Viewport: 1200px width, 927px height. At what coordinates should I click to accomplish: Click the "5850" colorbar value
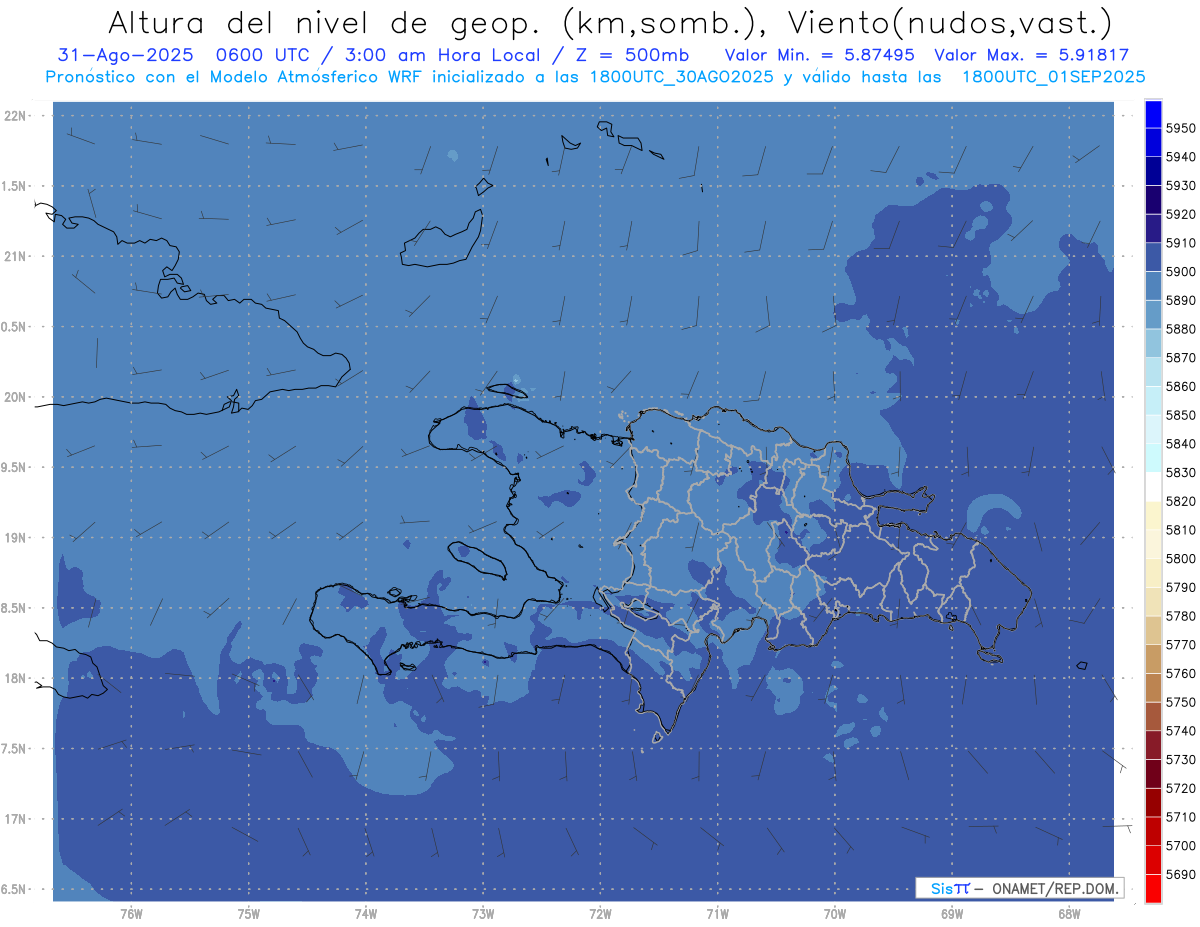click(x=1181, y=415)
